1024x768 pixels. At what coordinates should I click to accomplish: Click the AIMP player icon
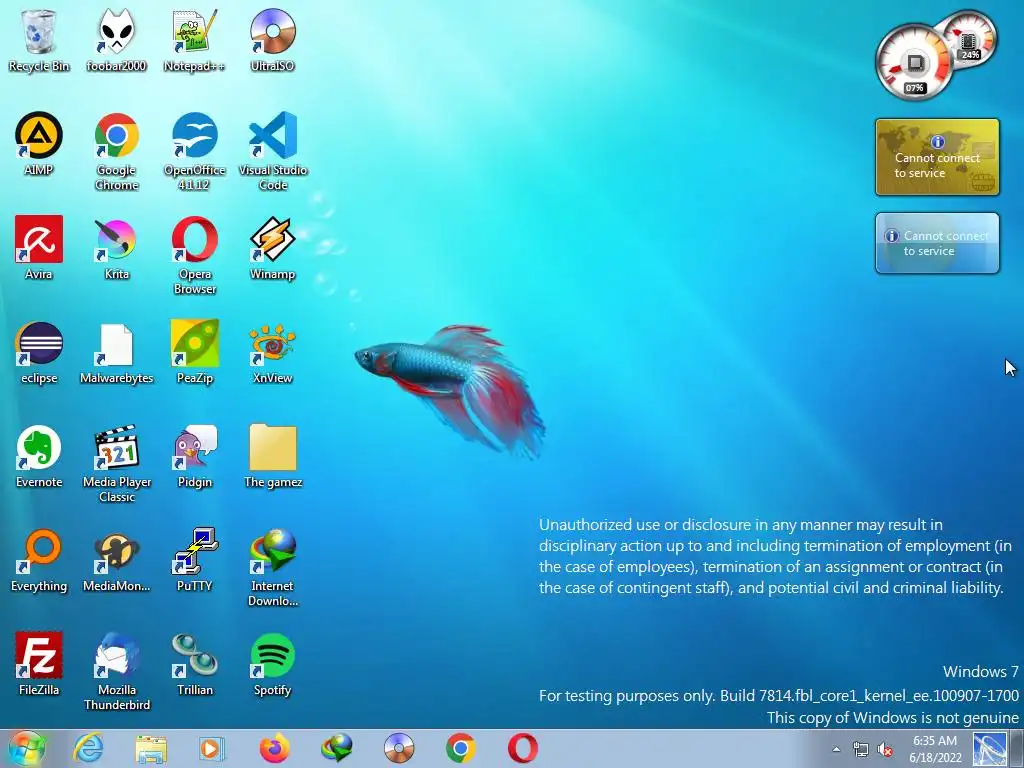pos(39,144)
